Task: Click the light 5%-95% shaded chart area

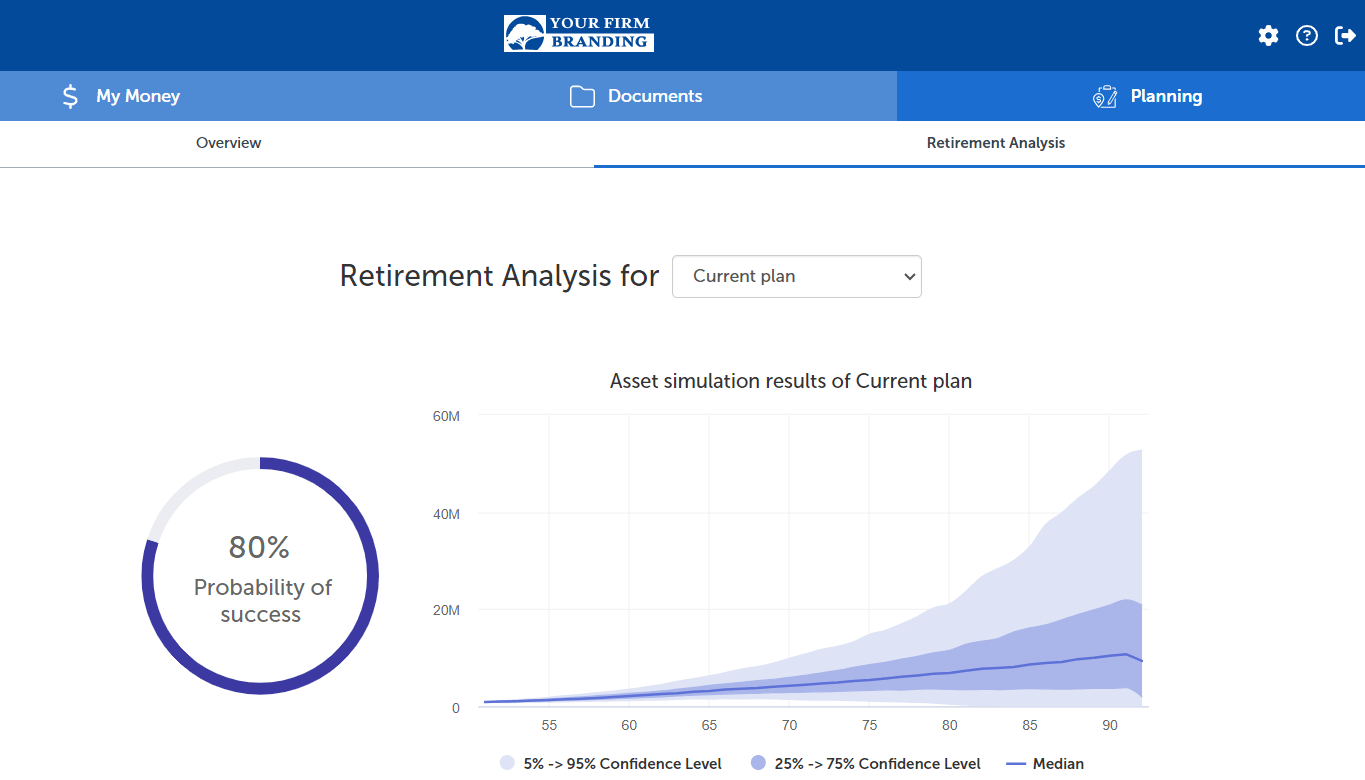Action: click(1080, 540)
